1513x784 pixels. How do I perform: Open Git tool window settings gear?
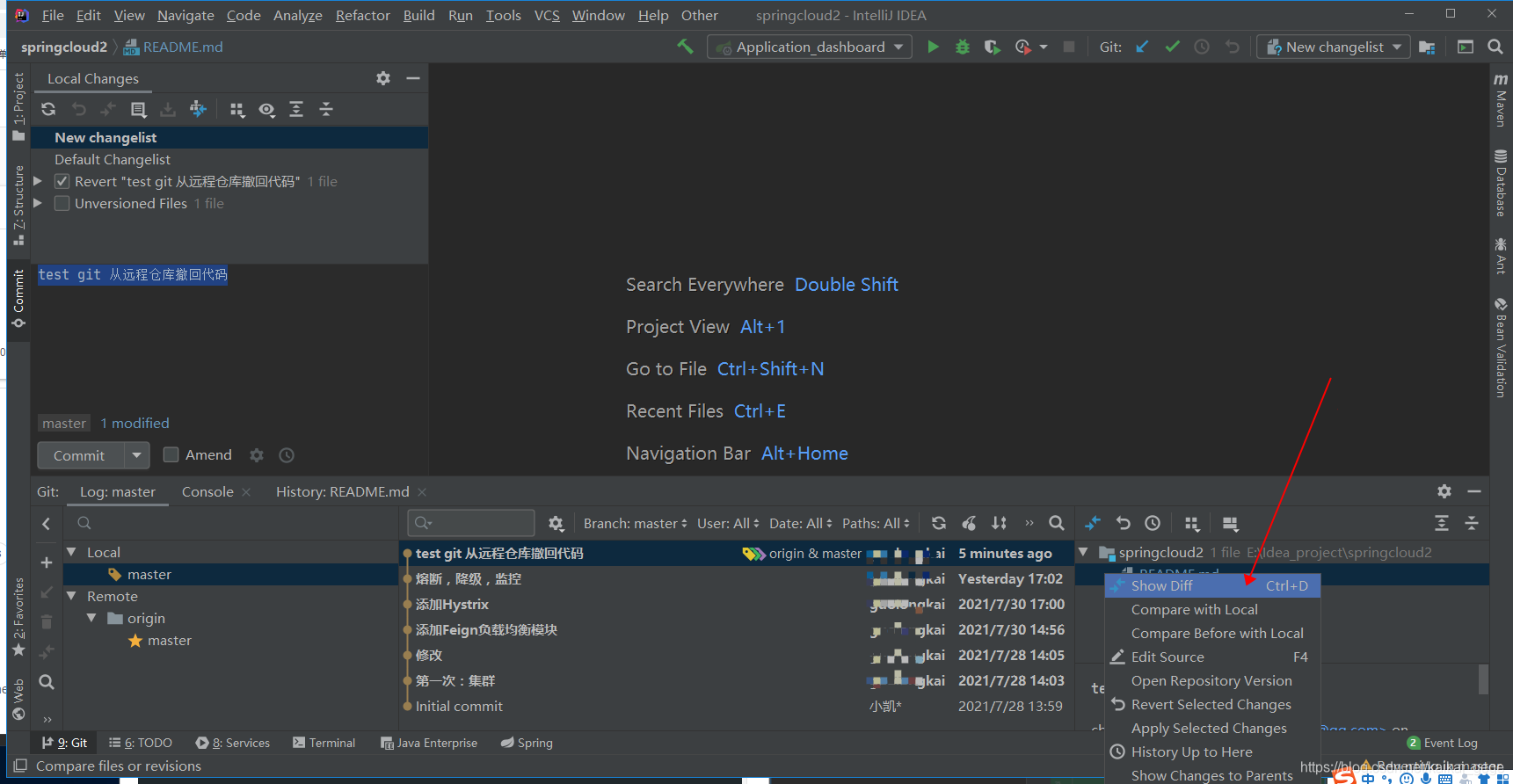point(1444,491)
